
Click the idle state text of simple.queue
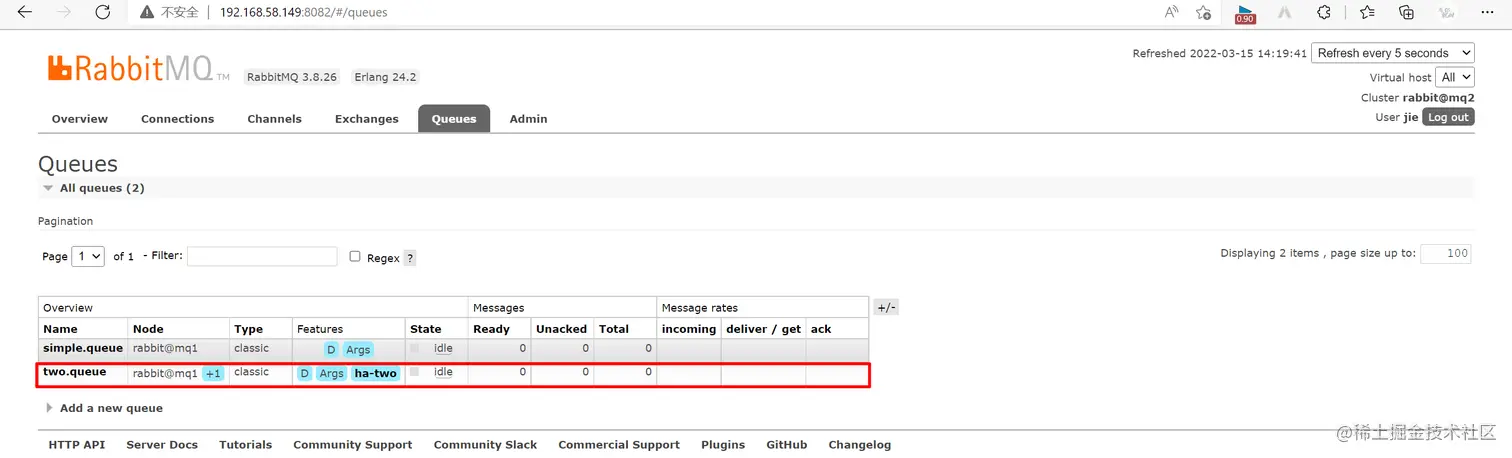[x=443, y=348]
